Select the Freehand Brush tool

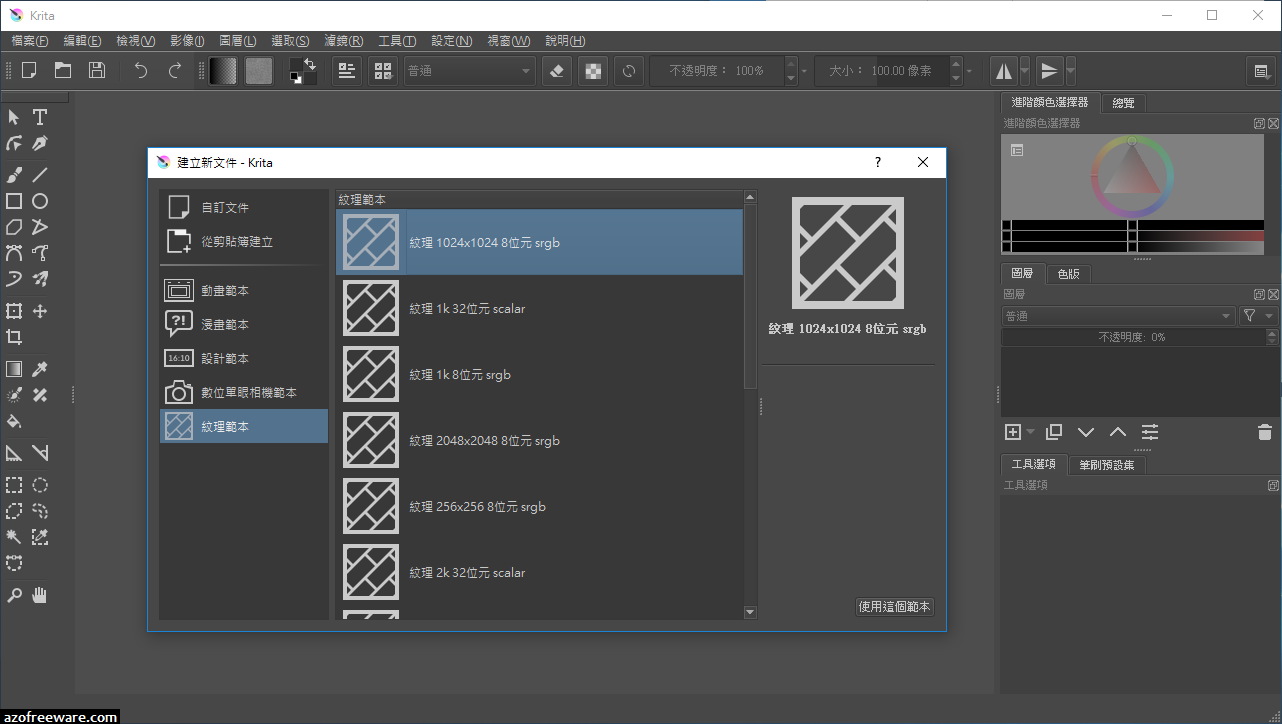pyautogui.click(x=14, y=174)
